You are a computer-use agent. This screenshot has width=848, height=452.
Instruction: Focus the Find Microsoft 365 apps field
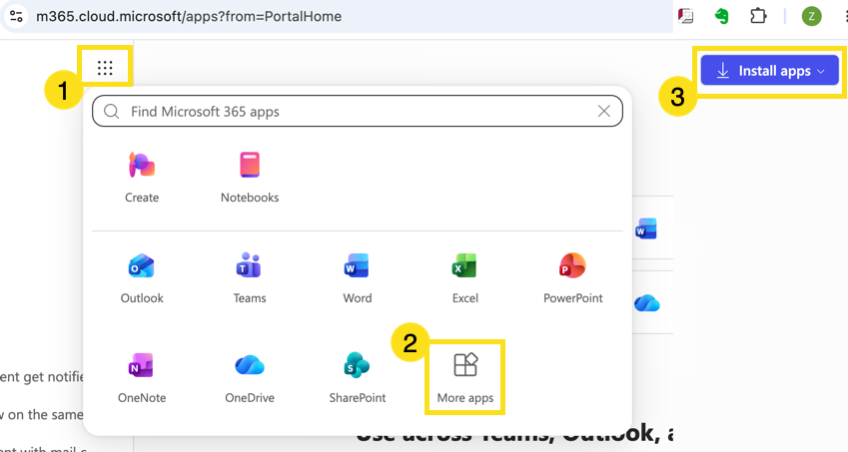357,111
